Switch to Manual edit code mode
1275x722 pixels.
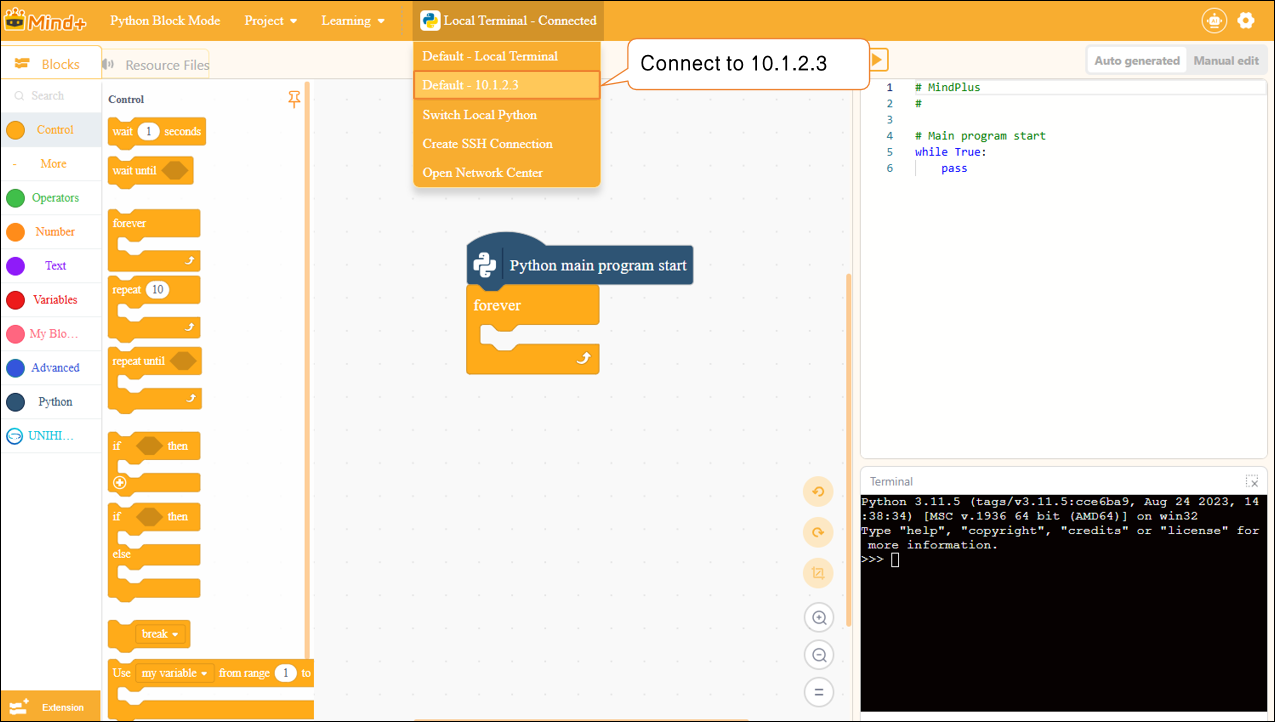pos(1225,60)
